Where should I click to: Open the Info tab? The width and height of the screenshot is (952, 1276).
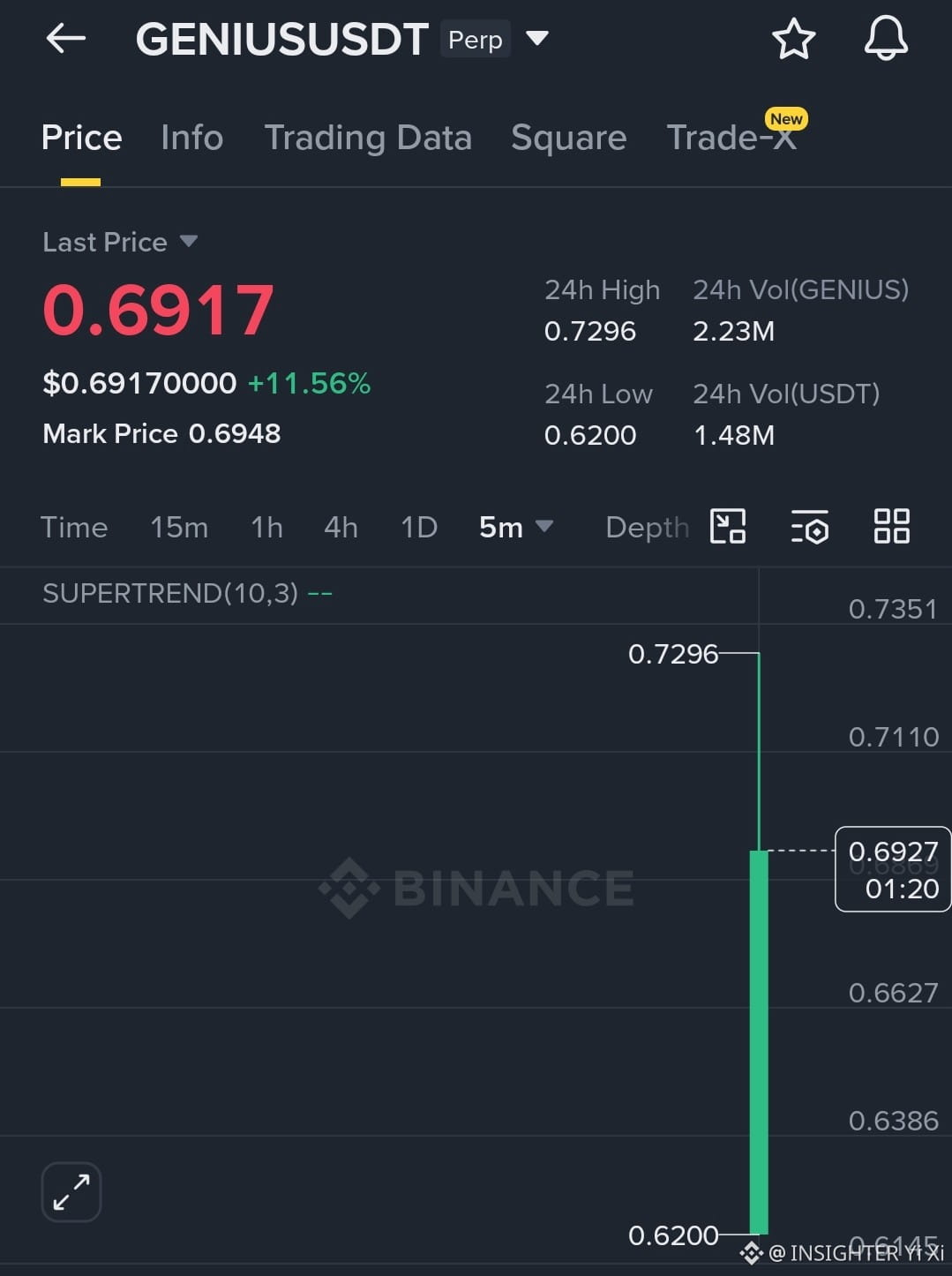point(191,138)
